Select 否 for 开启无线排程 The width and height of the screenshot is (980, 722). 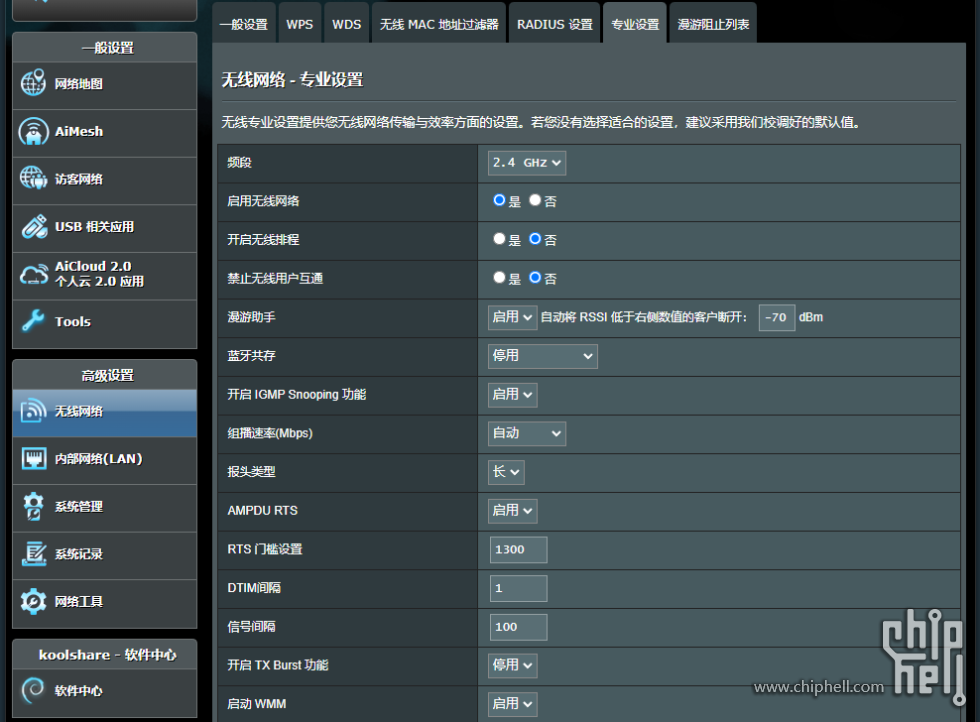535,239
